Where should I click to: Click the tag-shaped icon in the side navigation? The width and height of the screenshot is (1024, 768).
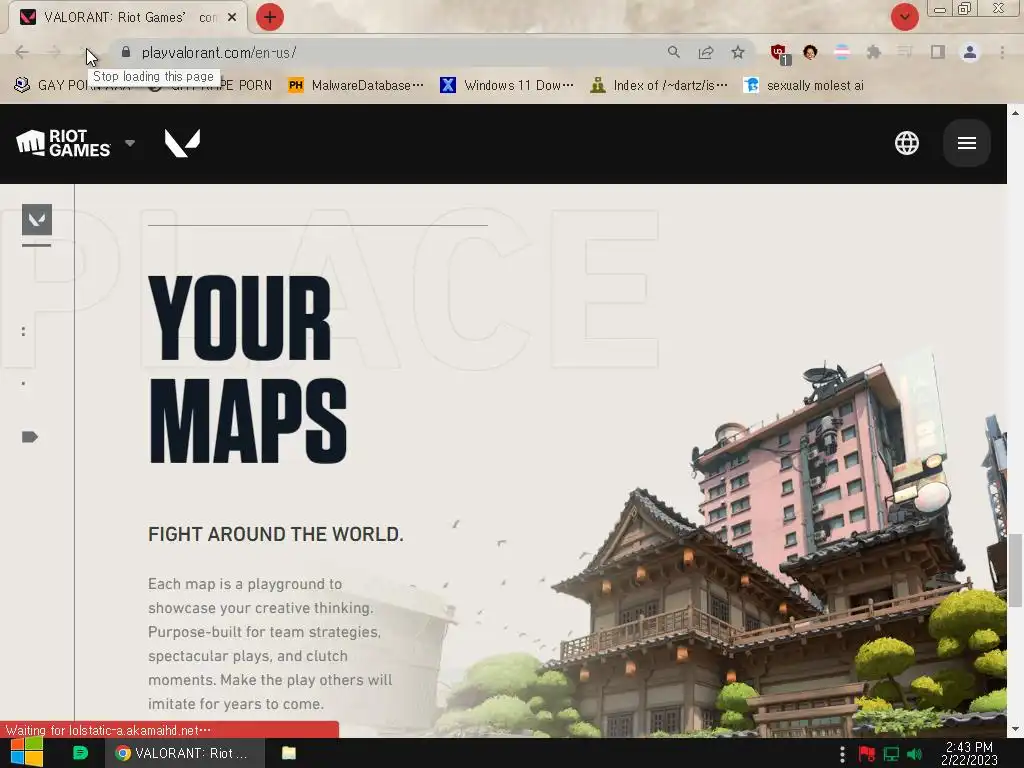(29, 437)
